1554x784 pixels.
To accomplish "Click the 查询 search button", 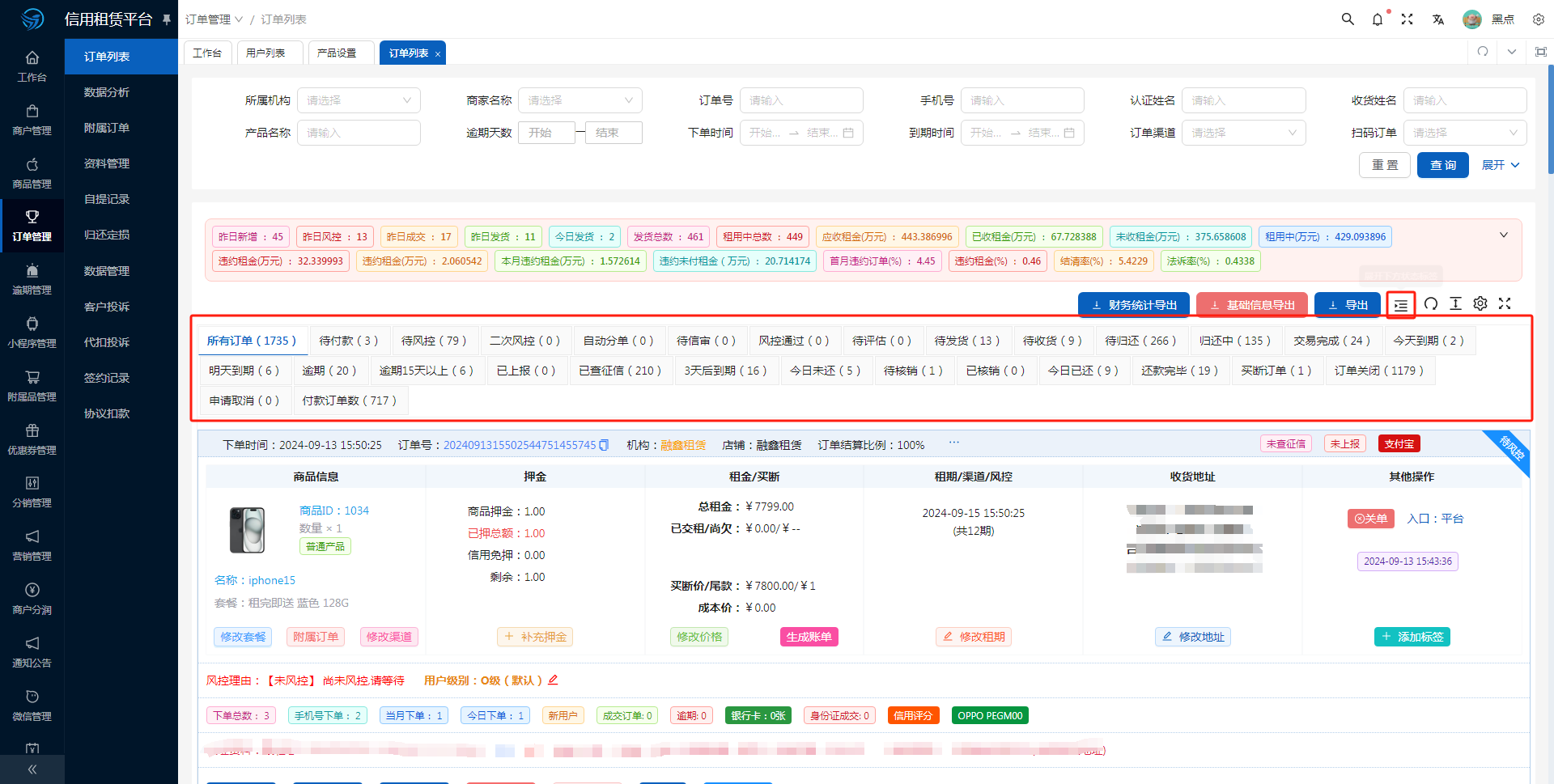I will pyautogui.click(x=1443, y=165).
